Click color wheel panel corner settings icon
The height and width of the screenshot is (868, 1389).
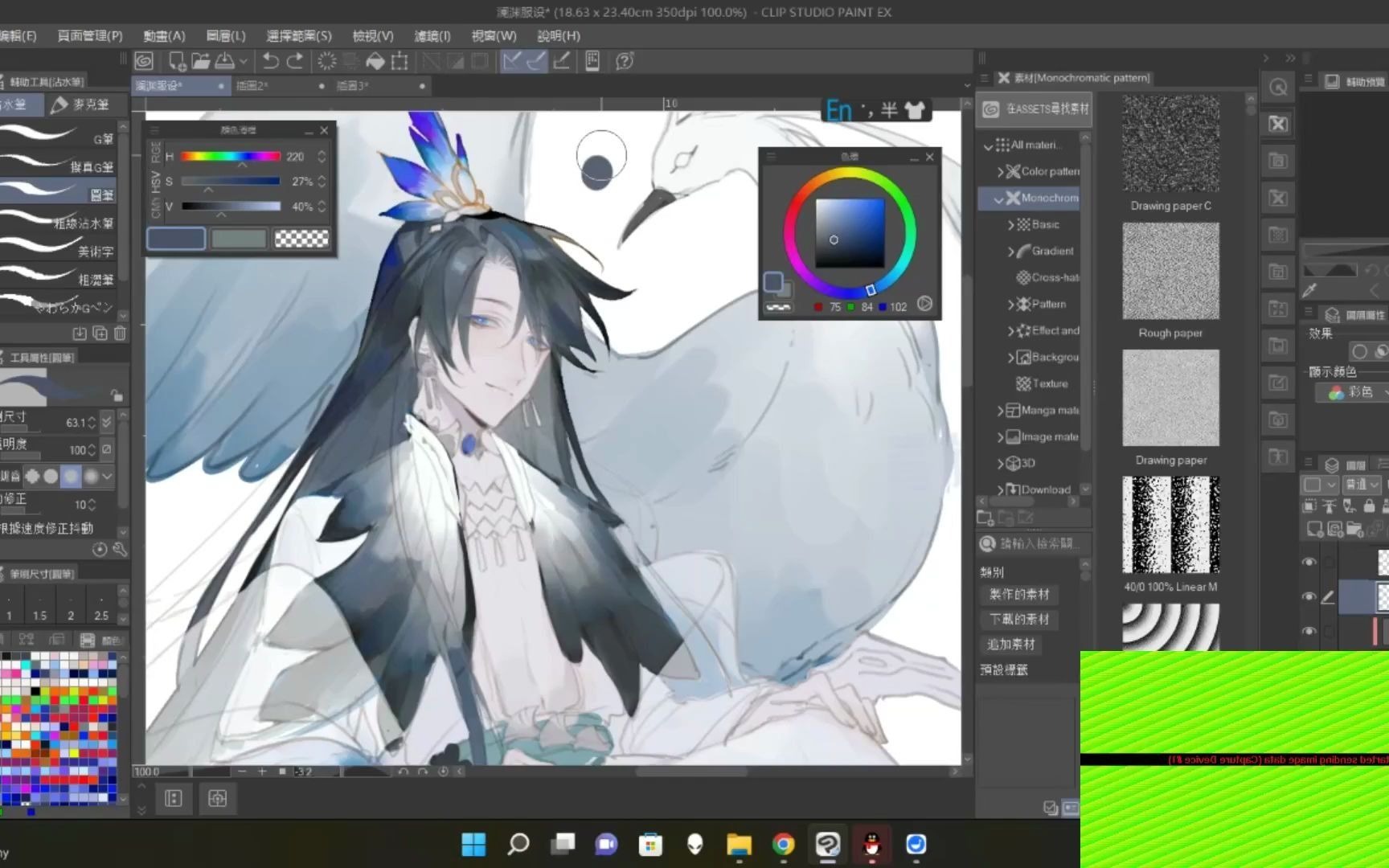tap(924, 304)
